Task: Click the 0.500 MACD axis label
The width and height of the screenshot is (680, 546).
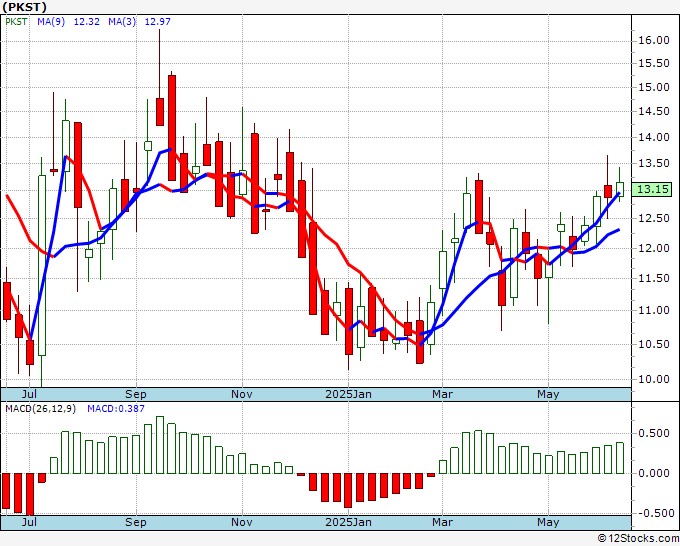Action: pos(654,433)
